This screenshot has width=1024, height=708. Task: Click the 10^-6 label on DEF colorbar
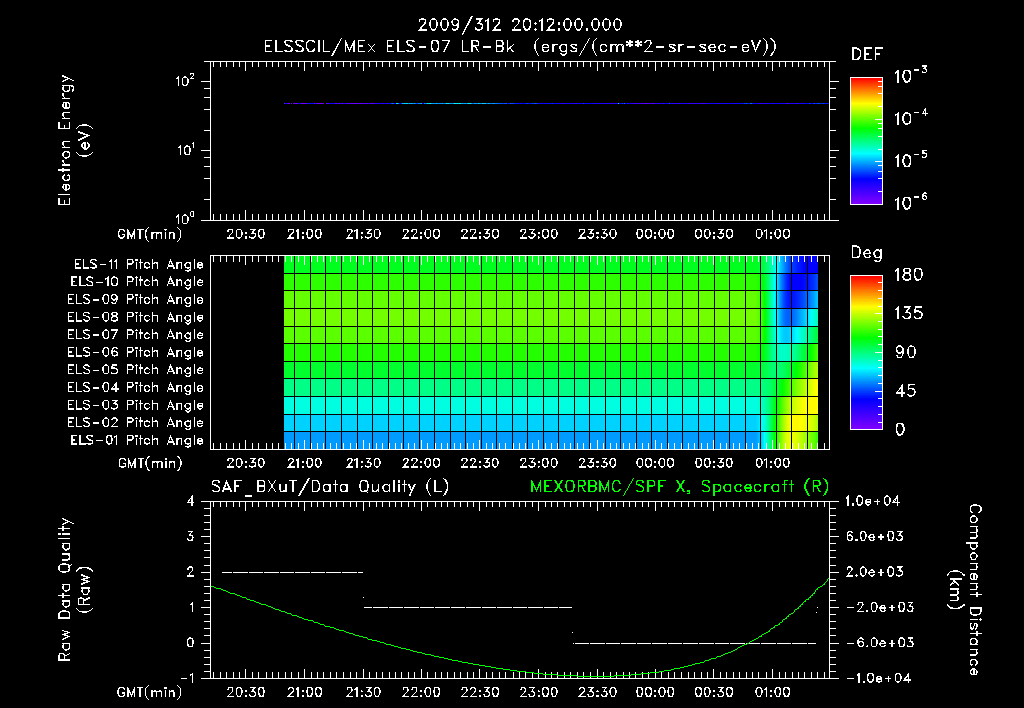click(910, 202)
